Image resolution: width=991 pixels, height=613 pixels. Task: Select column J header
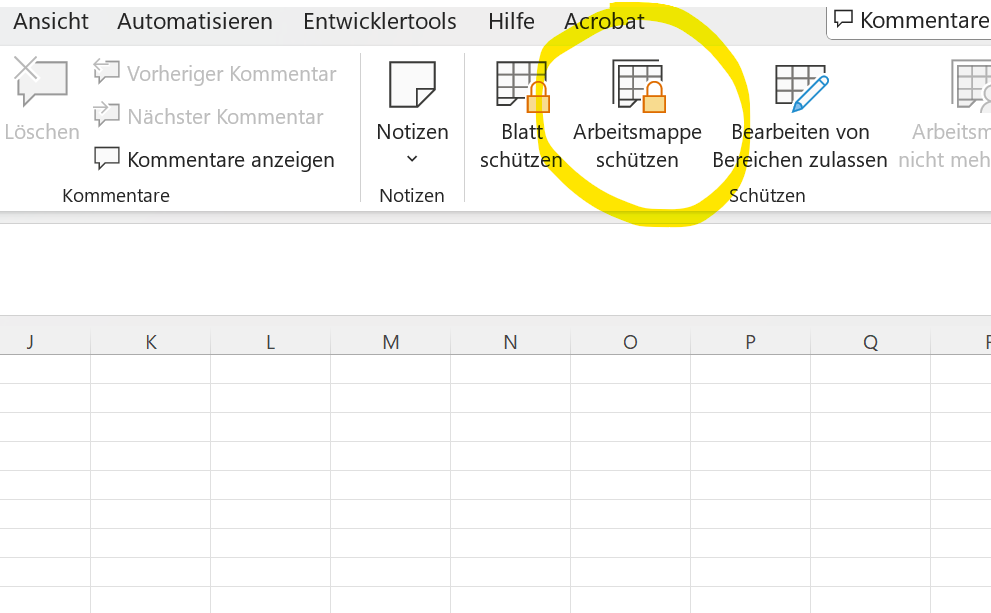pos(45,342)
